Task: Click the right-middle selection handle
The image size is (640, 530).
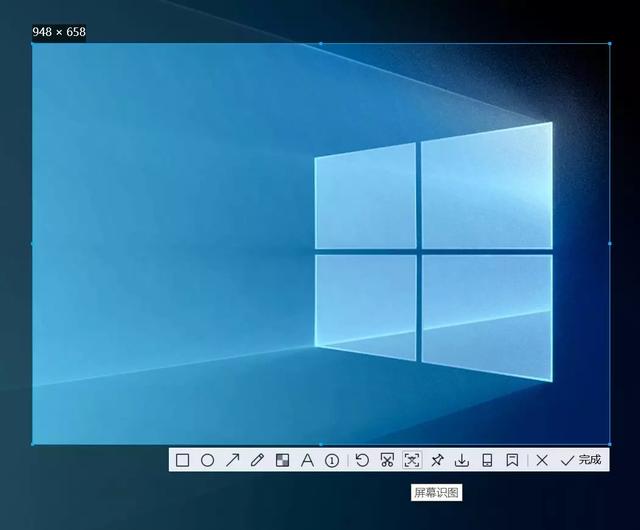Action: 609,242
